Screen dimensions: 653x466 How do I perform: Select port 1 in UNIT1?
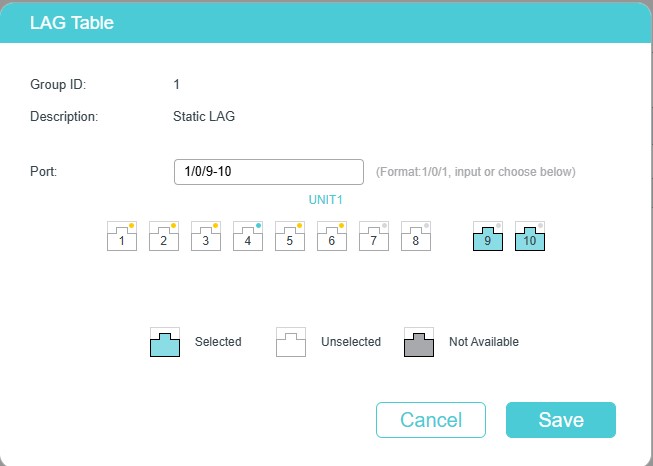click(x=122, y=236)
